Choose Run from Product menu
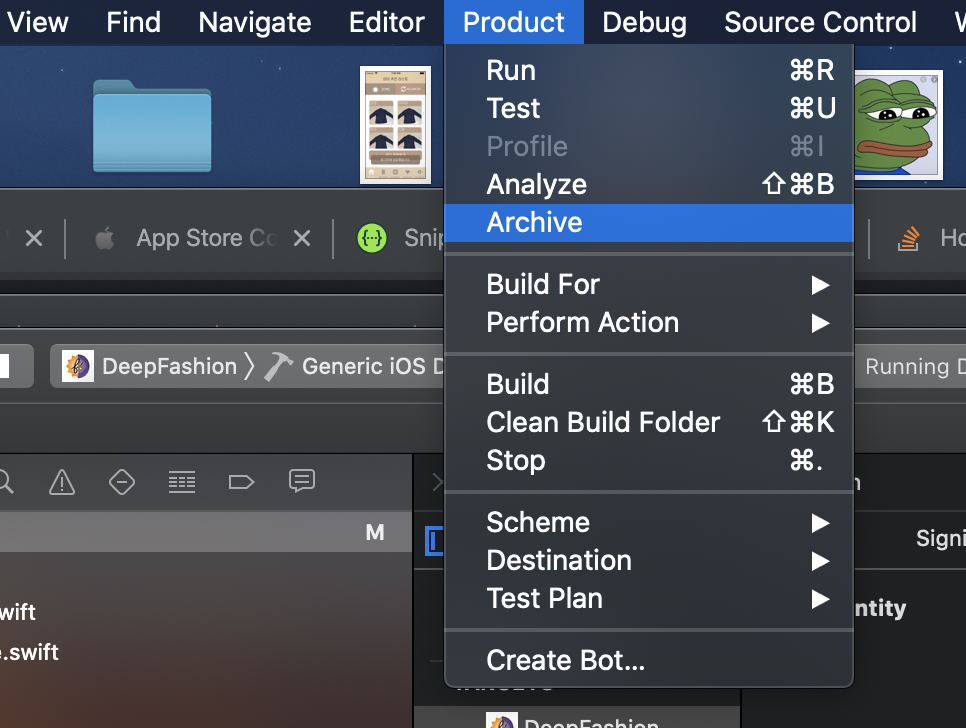 [649, 70]
